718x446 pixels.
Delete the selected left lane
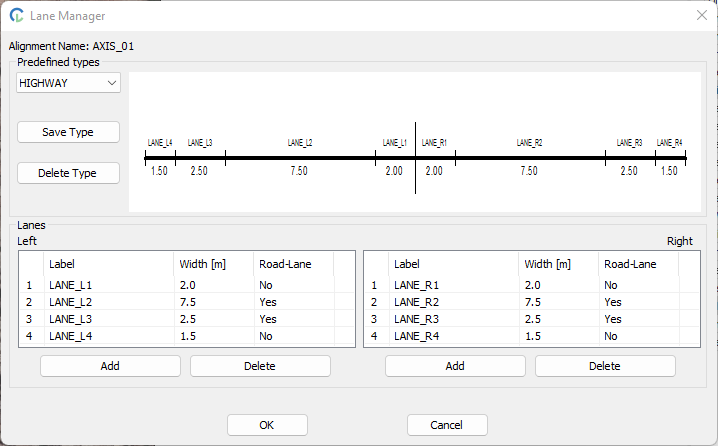click(260, 366)
